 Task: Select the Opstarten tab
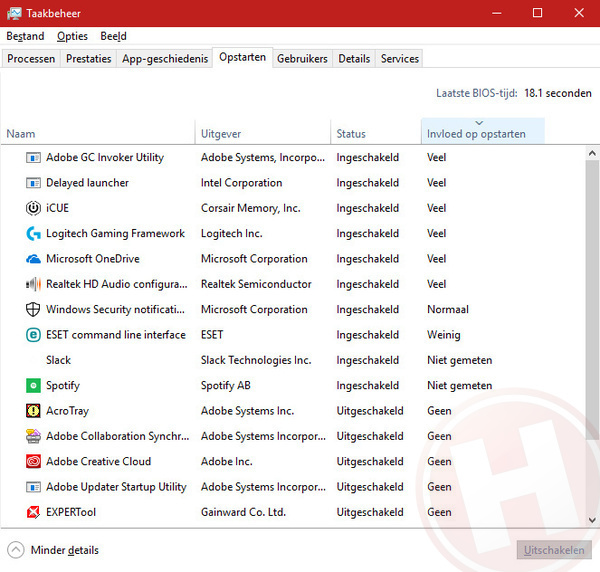242,57
